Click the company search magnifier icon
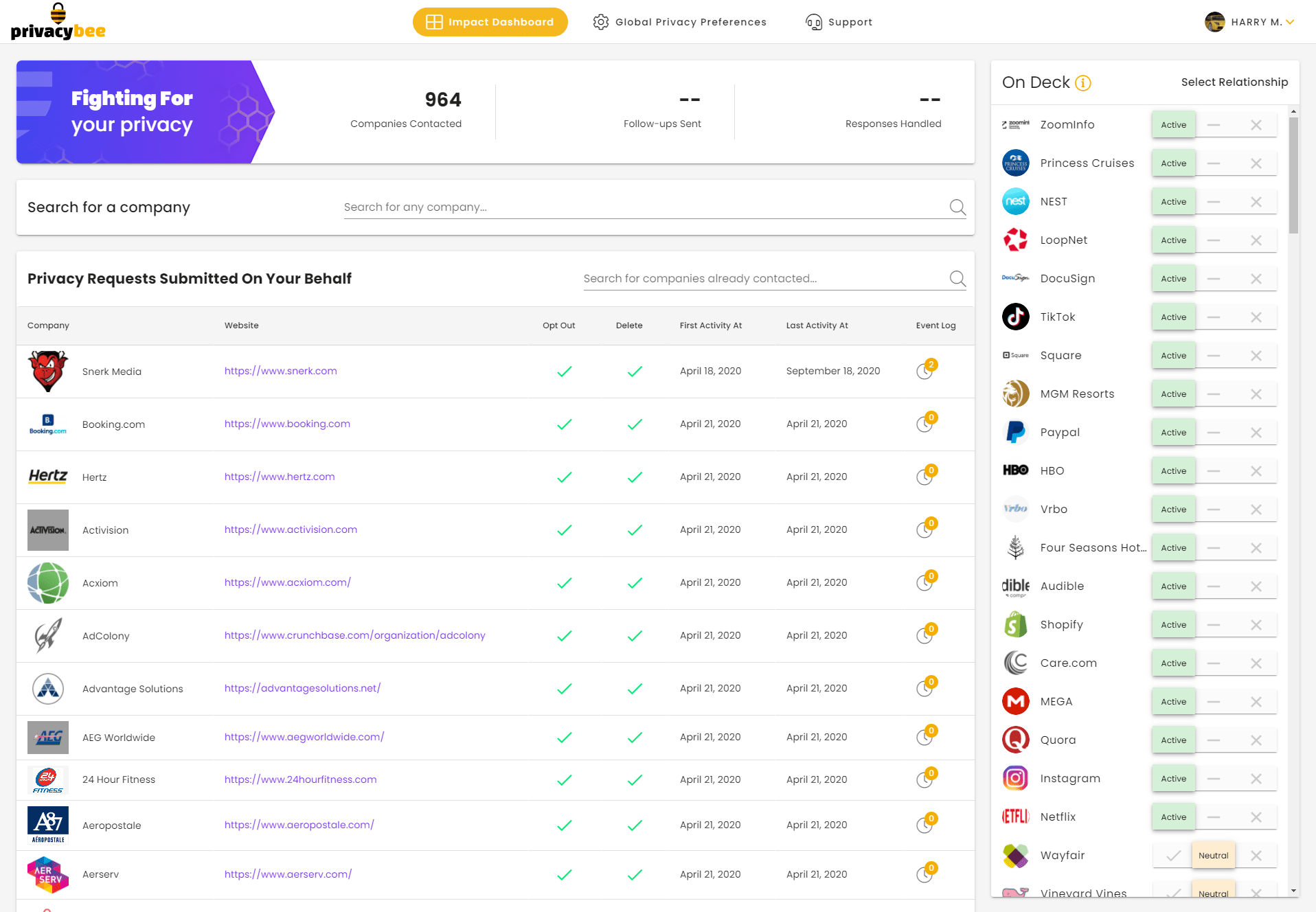Screen dimensions: 1316x912 click(957, 207)
